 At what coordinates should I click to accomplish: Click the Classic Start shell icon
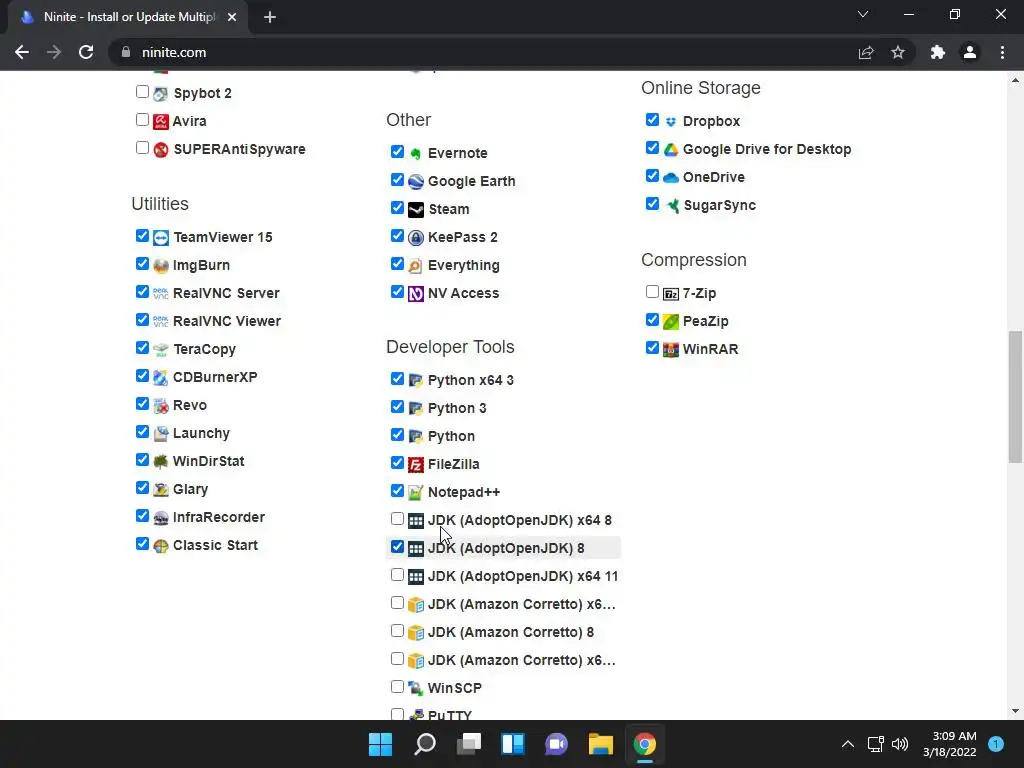(161, 546)
